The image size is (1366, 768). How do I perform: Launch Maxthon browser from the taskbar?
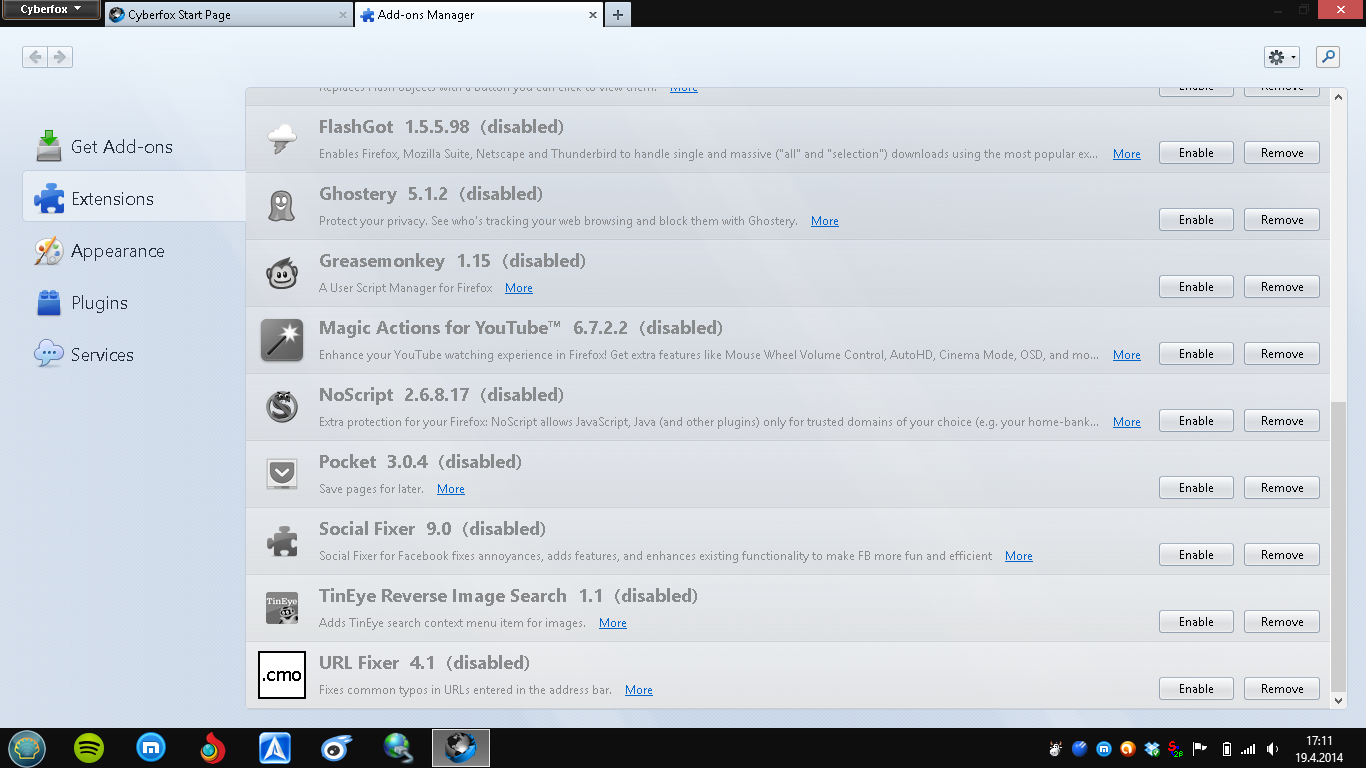[x=151, y=748]
